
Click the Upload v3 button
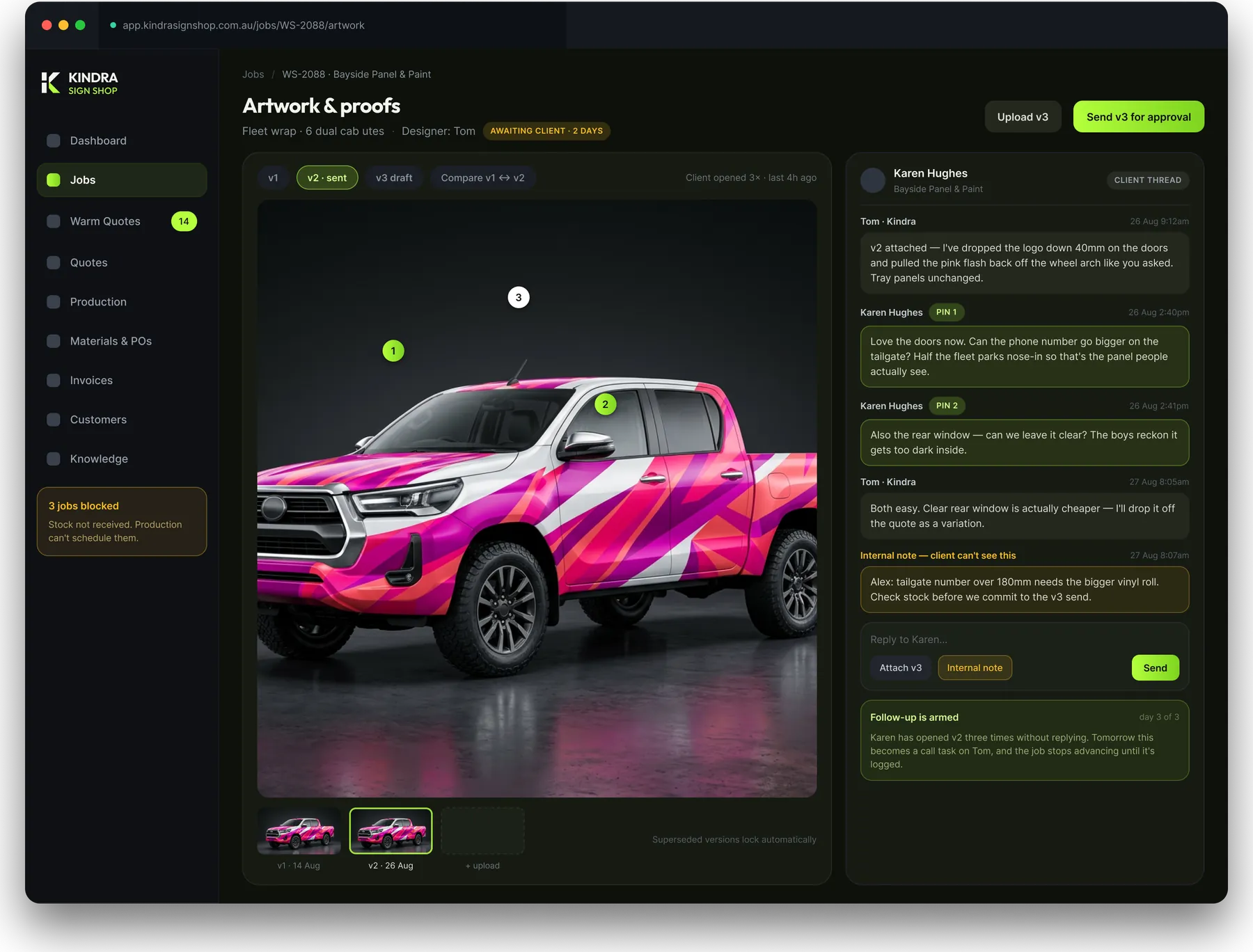(x=1023, y=117)
